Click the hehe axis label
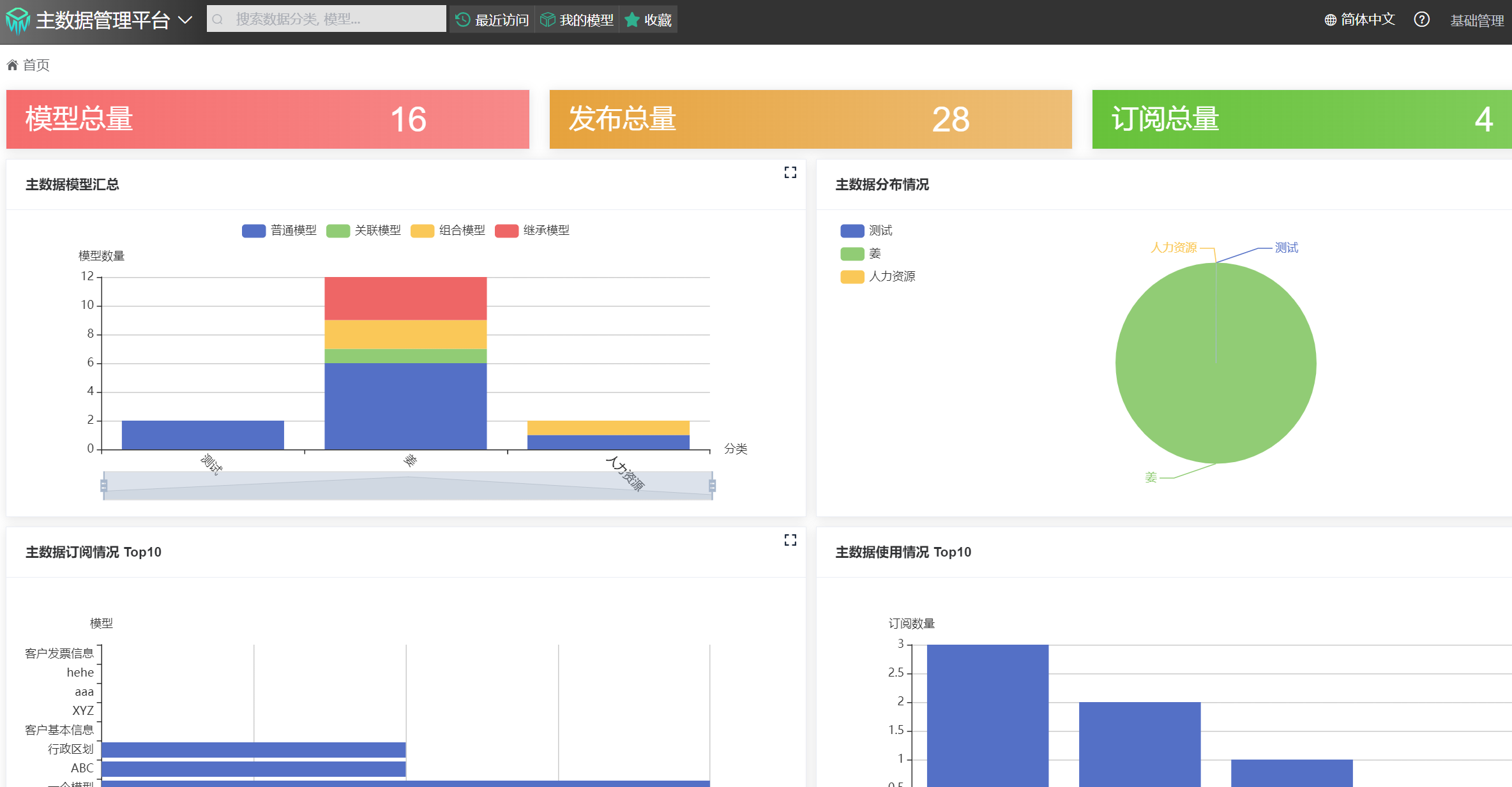Viewport: 1512px width, 787px height. [x=80, y=672]
